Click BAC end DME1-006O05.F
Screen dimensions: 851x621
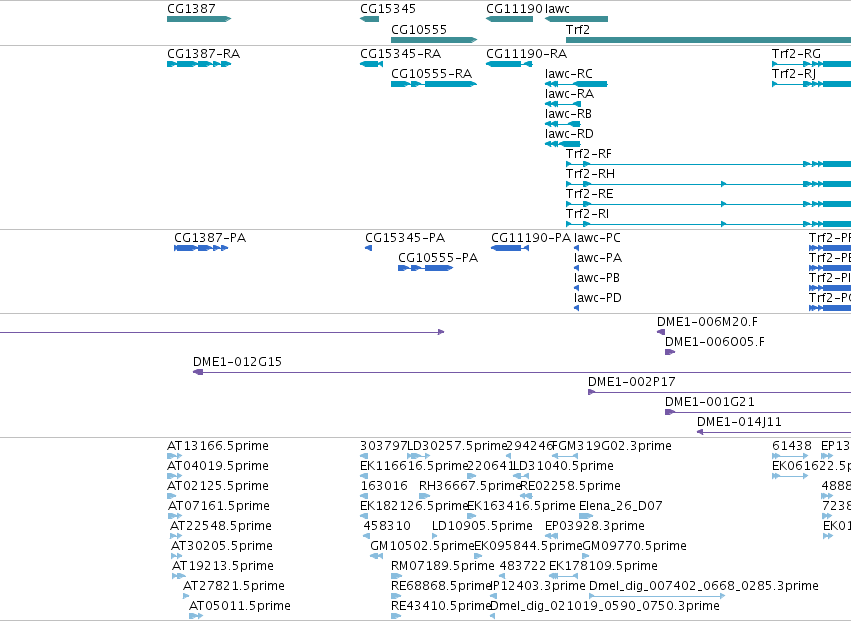pos(715,342)
